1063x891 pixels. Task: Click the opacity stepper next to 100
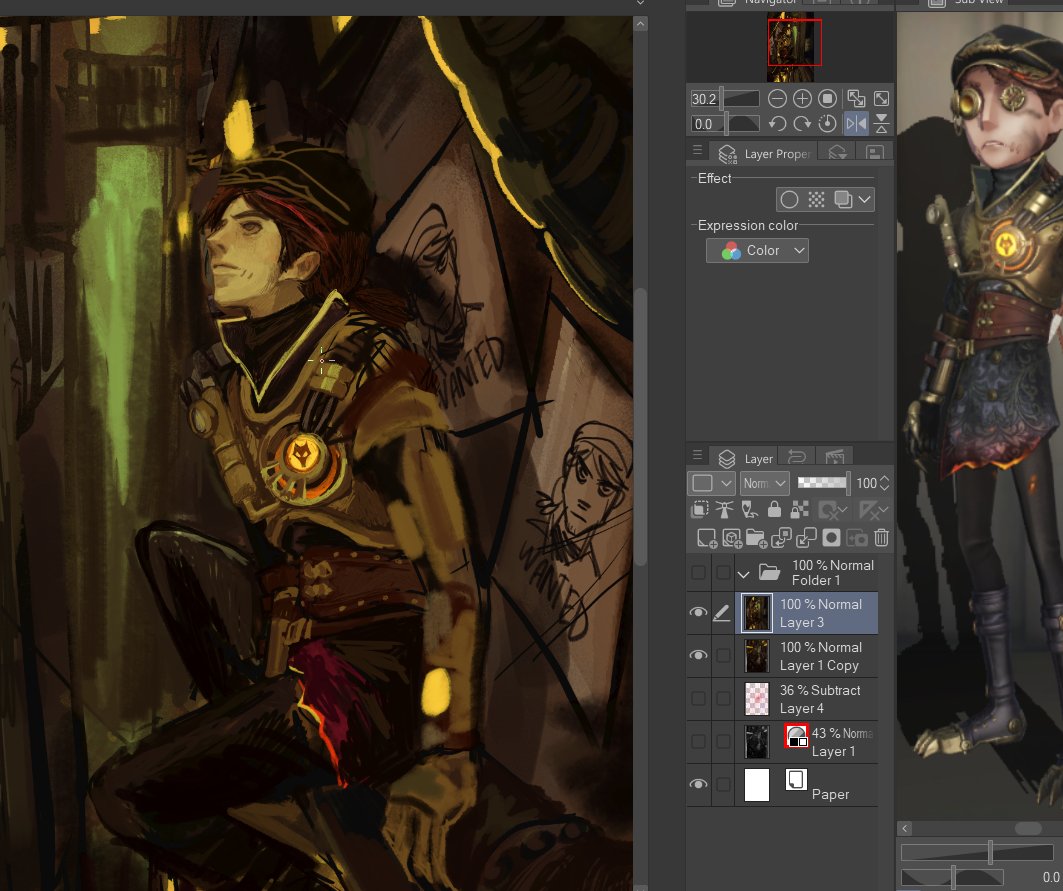point(884,483)
